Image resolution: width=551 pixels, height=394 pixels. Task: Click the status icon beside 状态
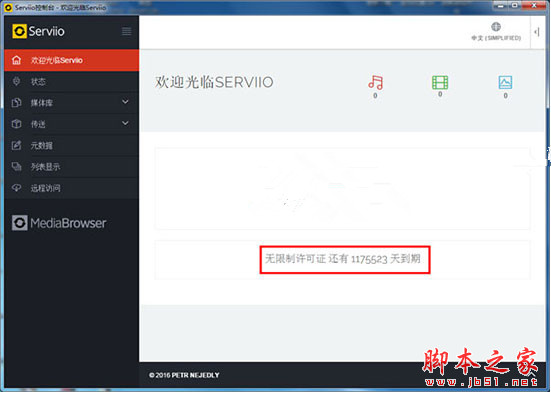[x=16, y=82]
